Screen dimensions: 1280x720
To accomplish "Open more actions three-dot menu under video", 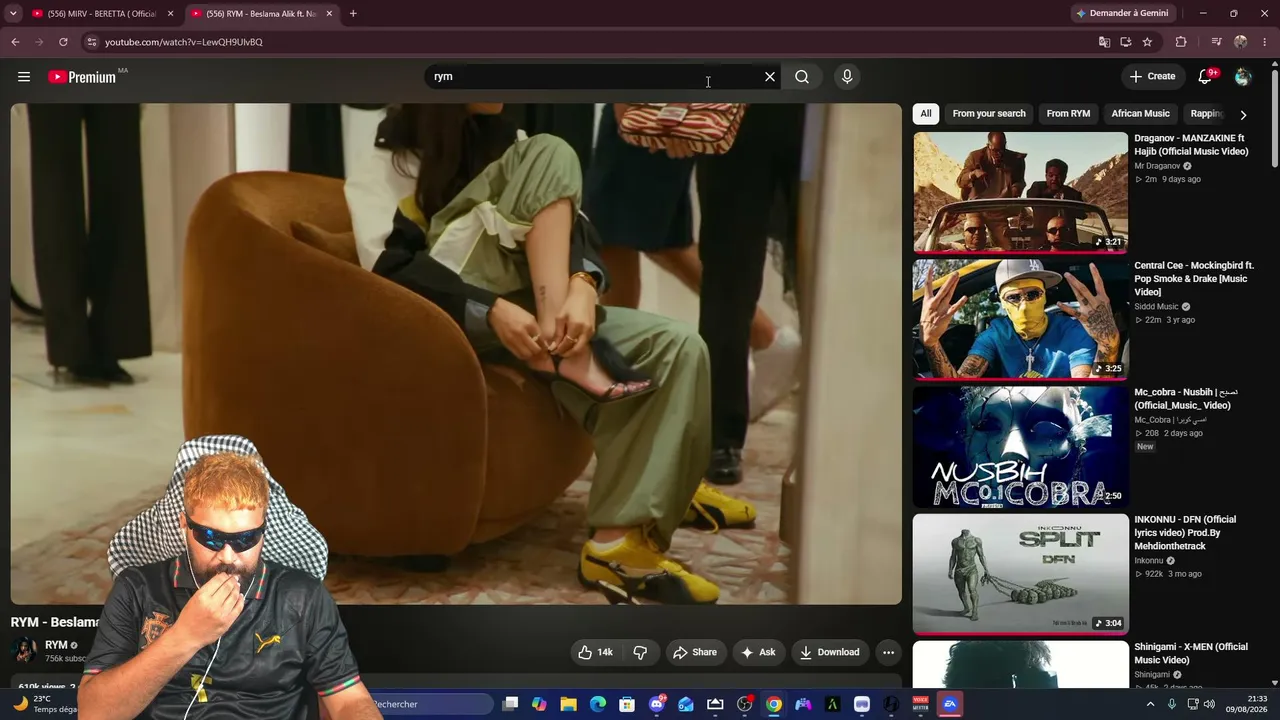I will point(888,652).
